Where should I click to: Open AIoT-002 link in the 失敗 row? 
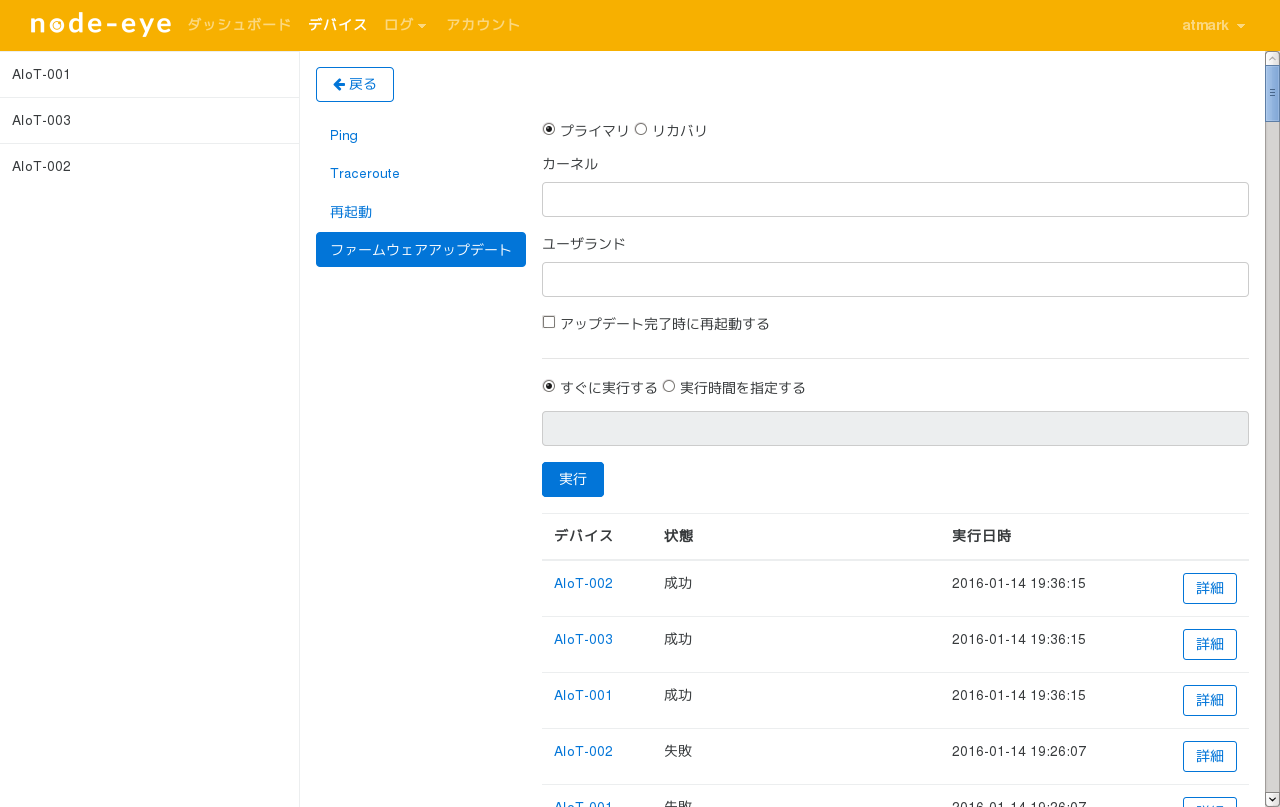click(x=583, y=751)
